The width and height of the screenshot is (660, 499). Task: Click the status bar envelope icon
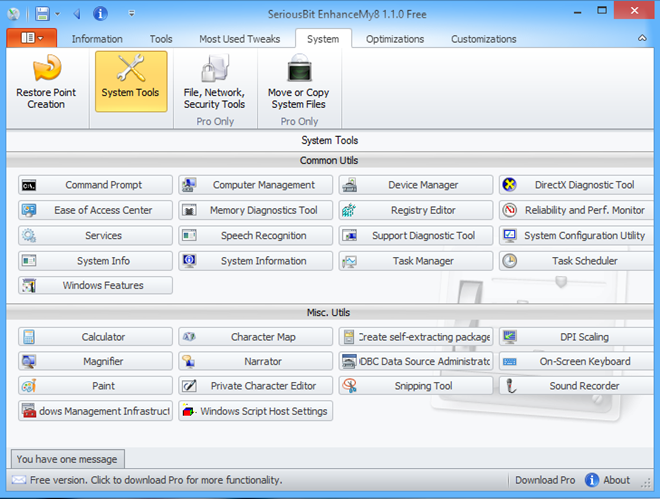coord(19,480)
